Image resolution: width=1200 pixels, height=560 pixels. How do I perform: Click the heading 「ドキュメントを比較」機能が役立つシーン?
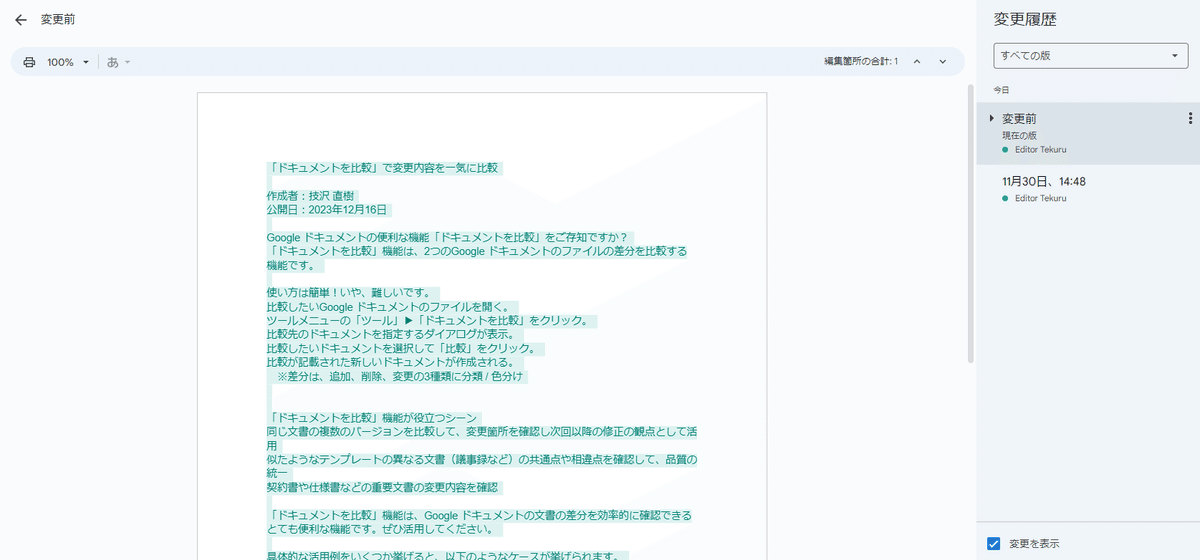(374, 417)
